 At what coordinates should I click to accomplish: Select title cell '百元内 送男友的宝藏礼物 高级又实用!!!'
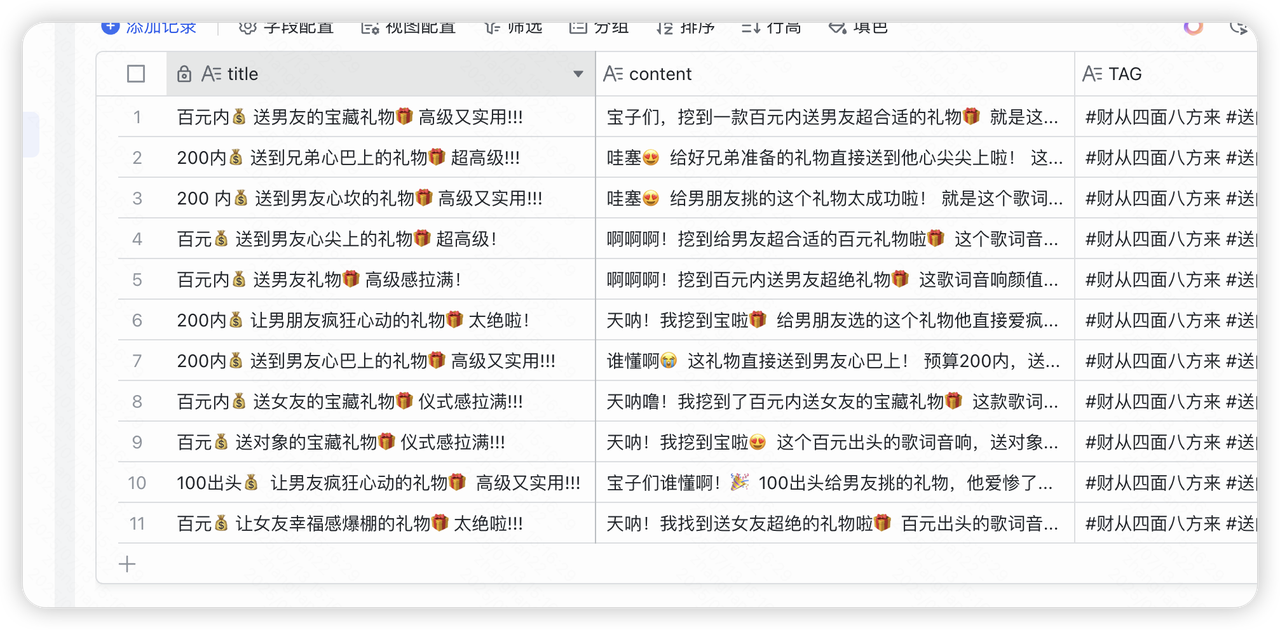pyautogui.click(x=381, y=117)
